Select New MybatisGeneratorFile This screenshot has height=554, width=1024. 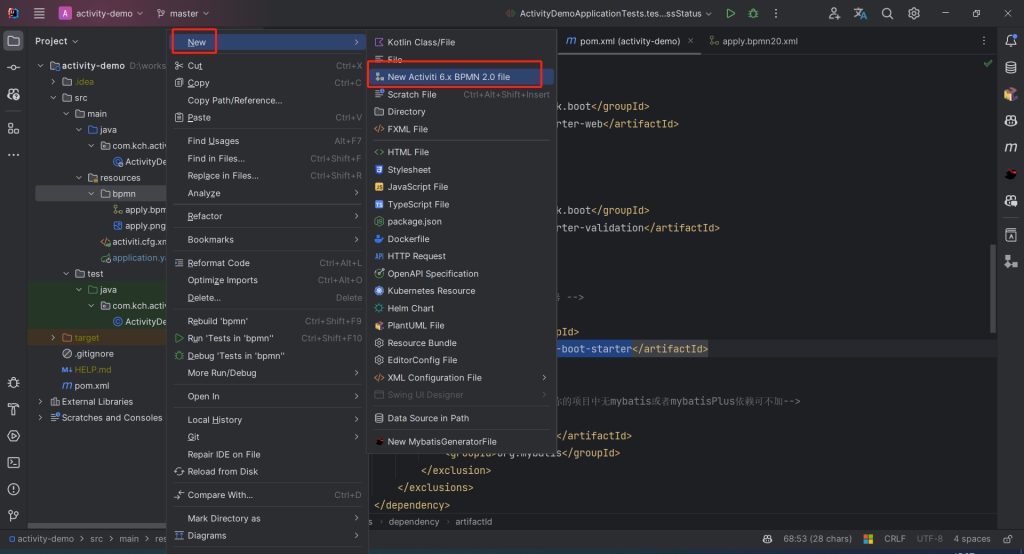(x=461, y=442)
